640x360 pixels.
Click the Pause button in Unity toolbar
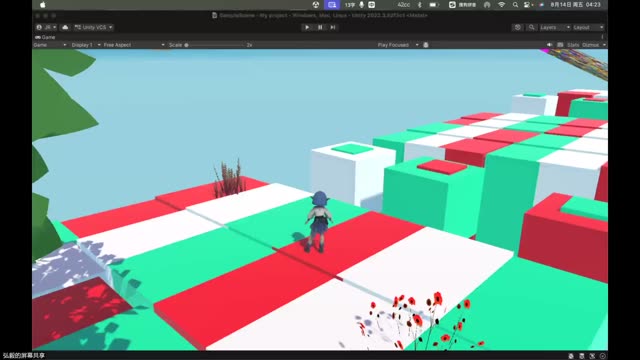point(320,27)
